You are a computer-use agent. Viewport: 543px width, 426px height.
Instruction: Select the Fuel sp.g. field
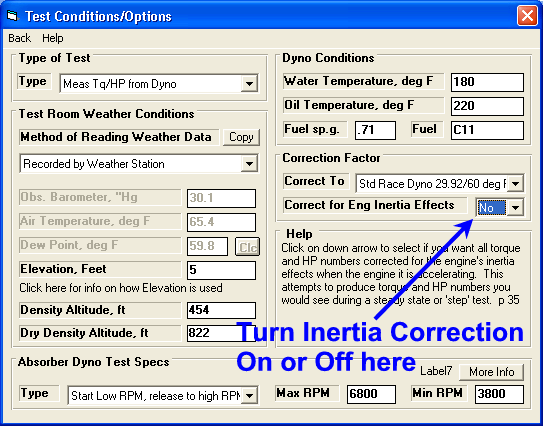coord(375,130)
